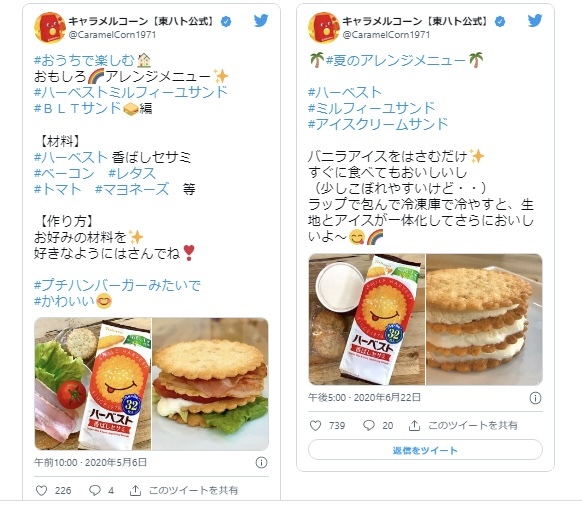Image resolution: width=582 pixels, height=510 pixels.
Task: Click the 午後5:00 · 2020年6月22日 timestamp
Action: click(364, 398)
